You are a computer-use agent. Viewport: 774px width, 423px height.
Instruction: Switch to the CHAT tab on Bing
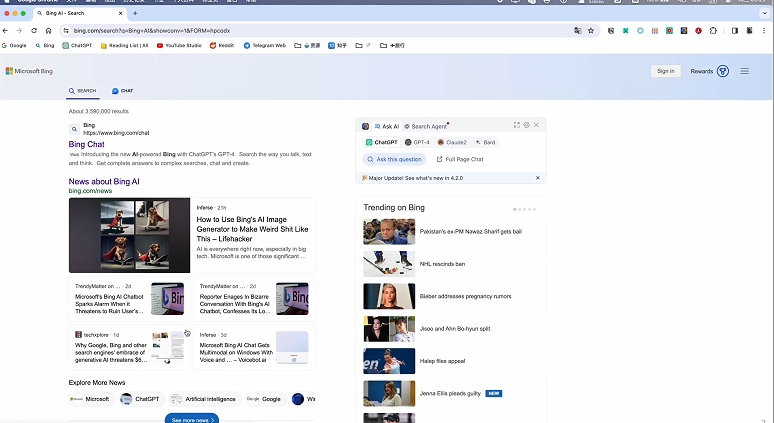click(x=122, y=91)
